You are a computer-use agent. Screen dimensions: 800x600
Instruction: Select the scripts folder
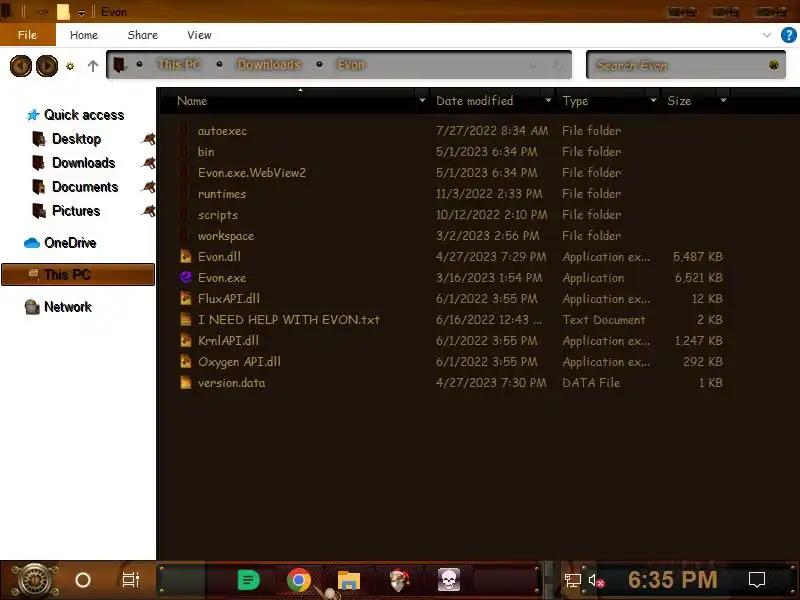217,215
